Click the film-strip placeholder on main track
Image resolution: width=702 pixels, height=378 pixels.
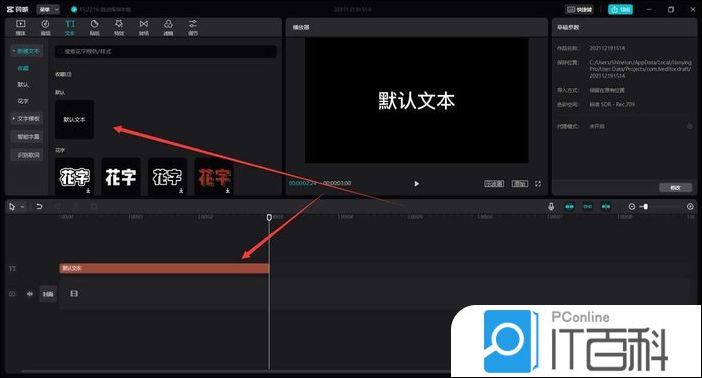74,294
